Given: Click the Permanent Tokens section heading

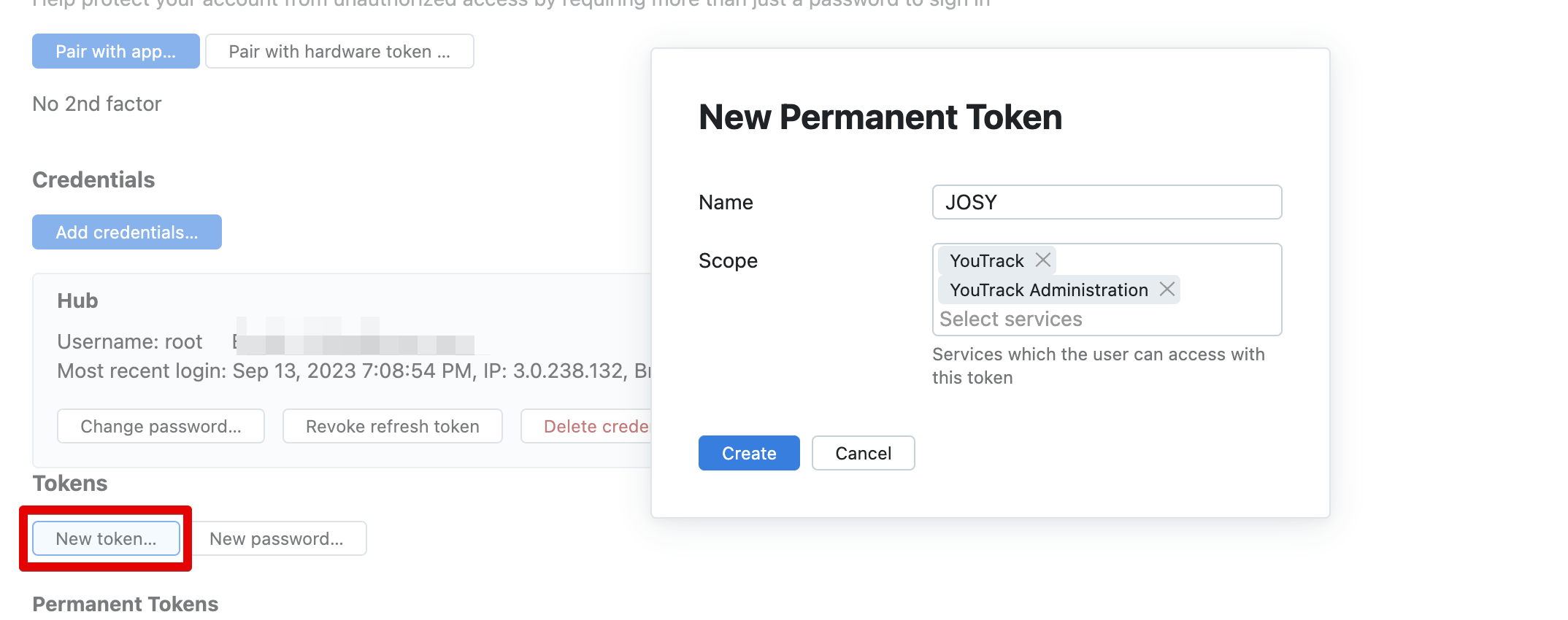Looking at the screenshot, I should point(126,604).
